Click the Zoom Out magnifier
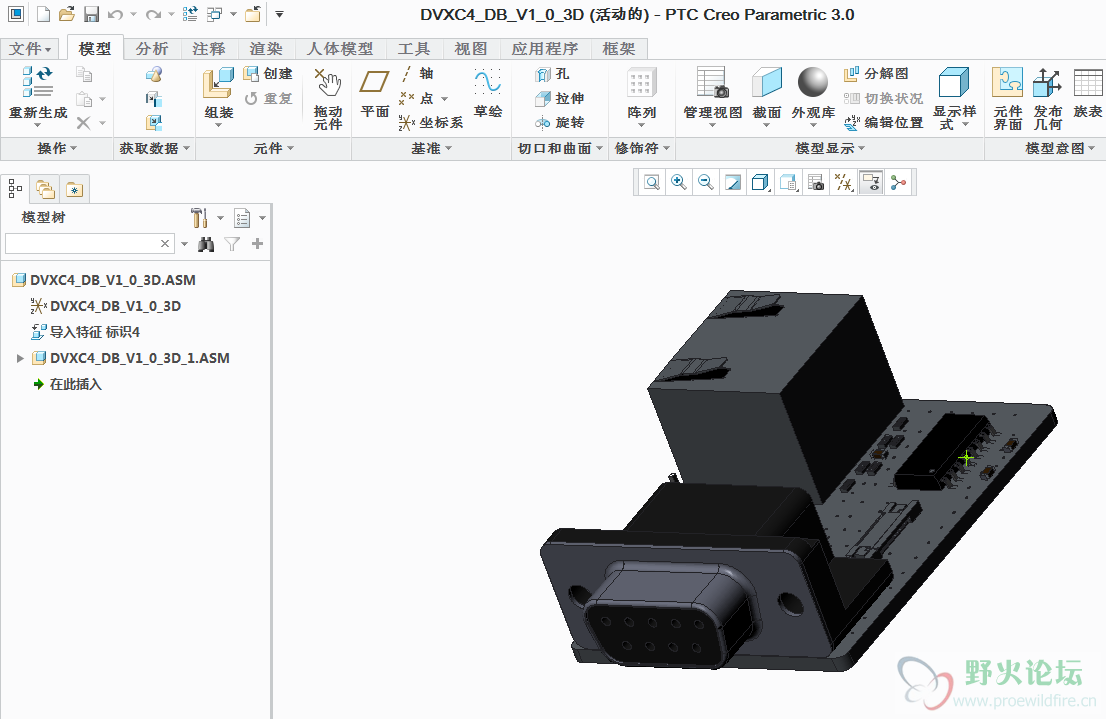 [705, 183]
